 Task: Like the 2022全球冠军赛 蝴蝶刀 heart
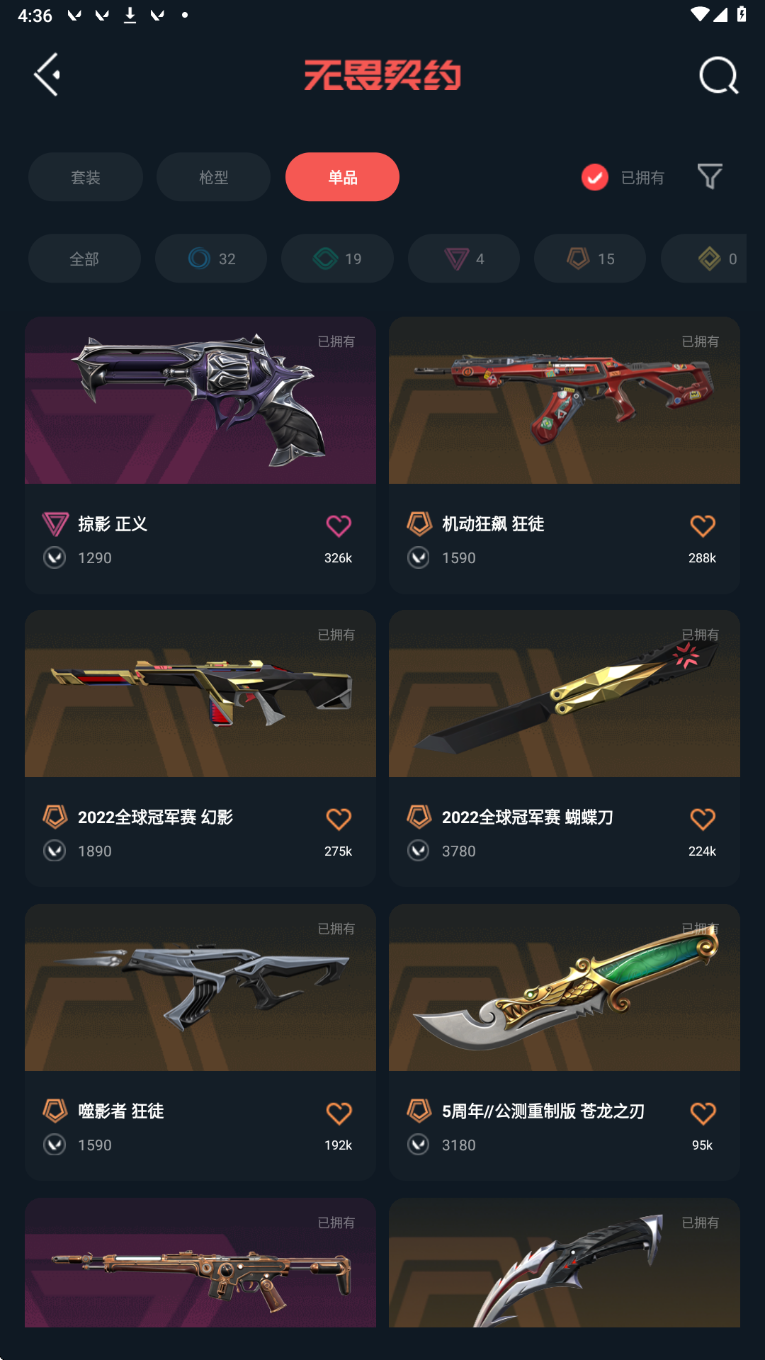[703, 819]
